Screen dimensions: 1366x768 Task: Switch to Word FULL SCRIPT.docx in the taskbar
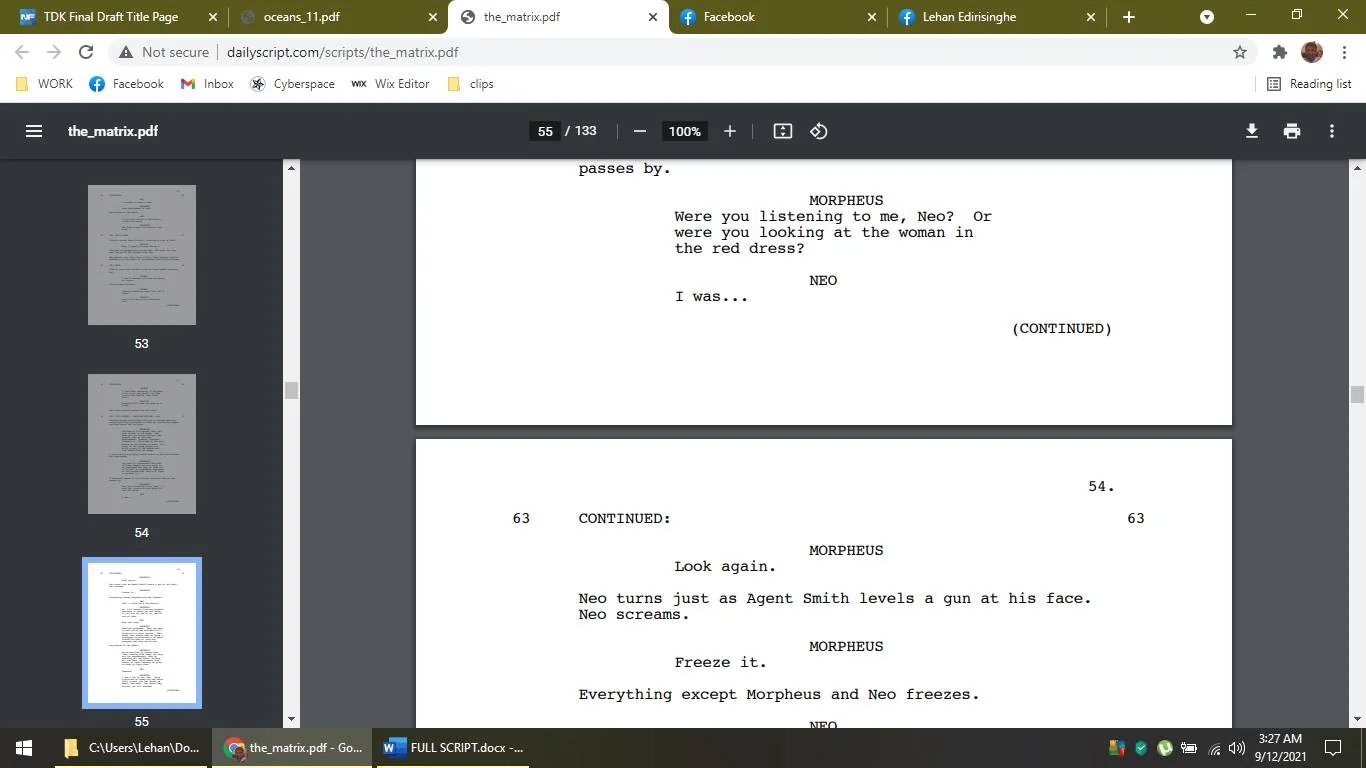(x=455, y=748)
